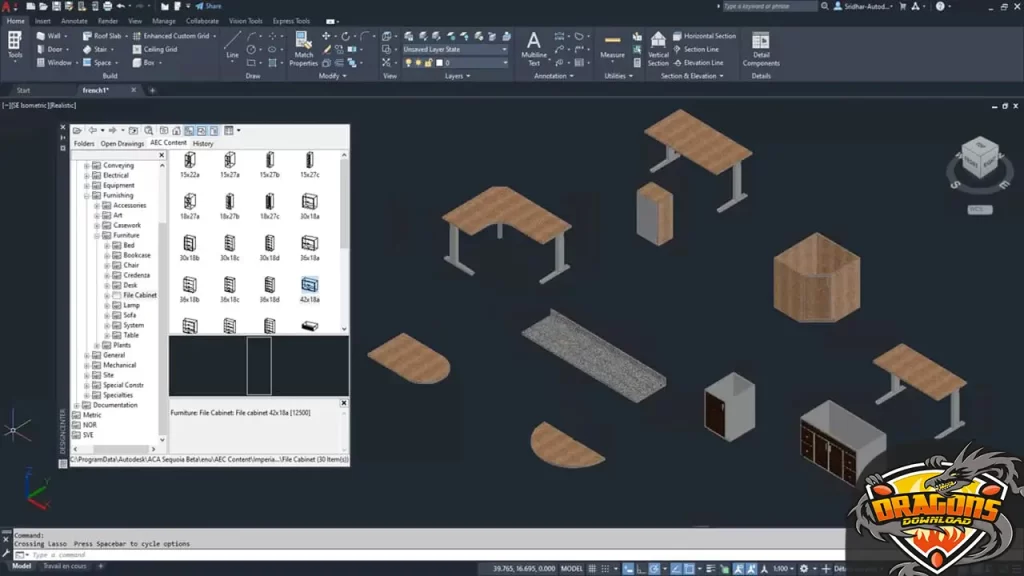Select the Ceiling Grid tool

tap(155, 49)
